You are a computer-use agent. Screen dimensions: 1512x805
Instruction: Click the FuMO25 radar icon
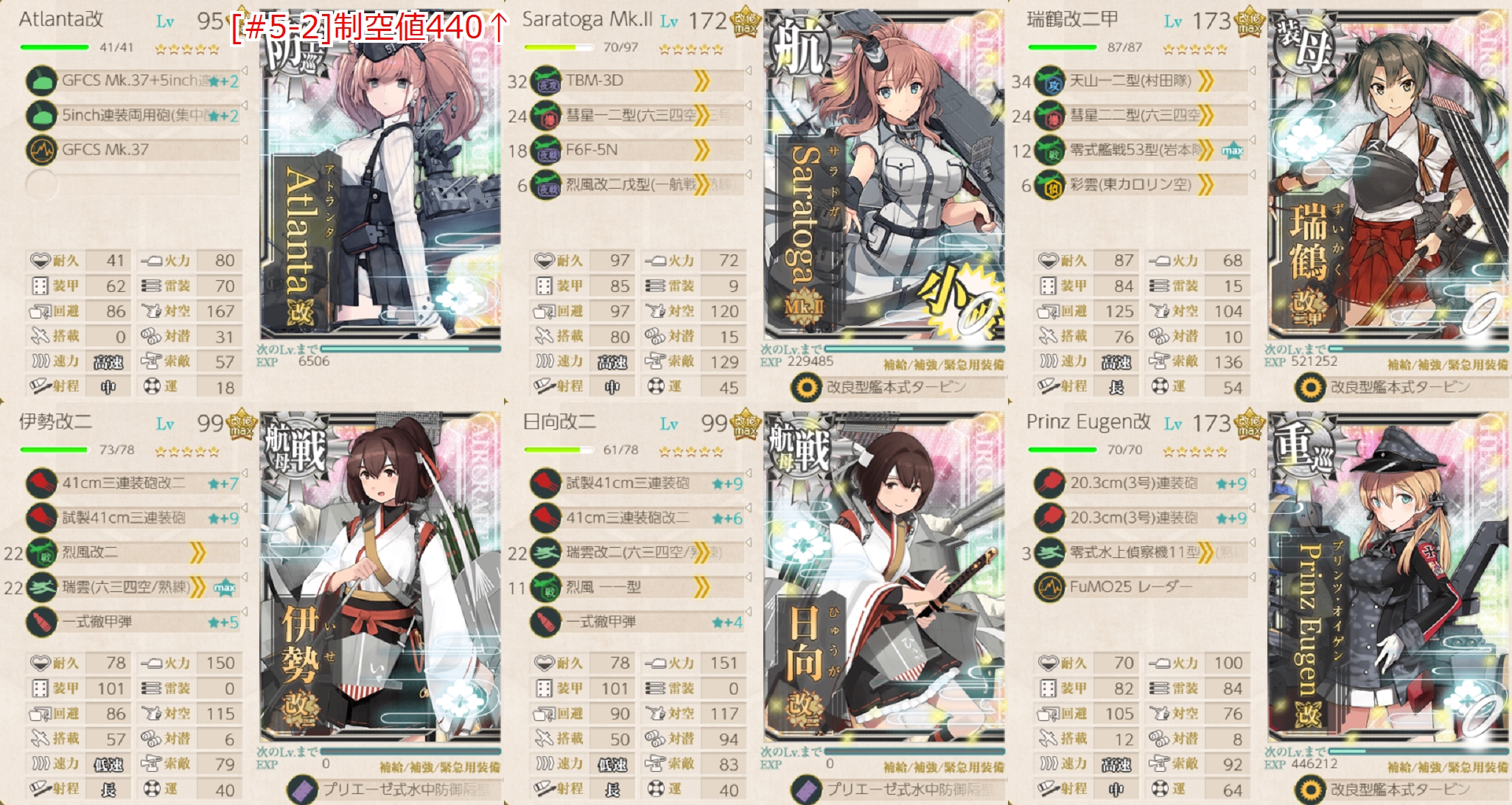(1050, 588)
